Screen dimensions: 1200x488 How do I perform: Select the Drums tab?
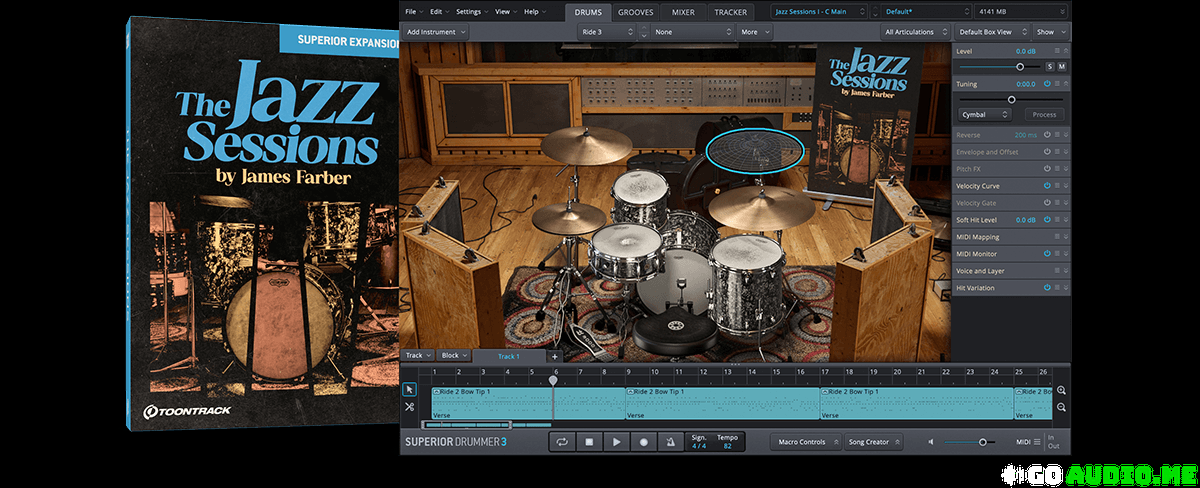(x=588, y=12)
